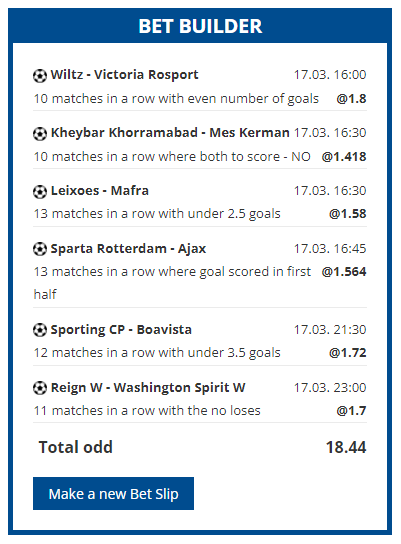This screenshot has height=544, width=401.
Task: Select the @1.564 first half goal odds
Action: pyautogui.click(x=344, y=271)
